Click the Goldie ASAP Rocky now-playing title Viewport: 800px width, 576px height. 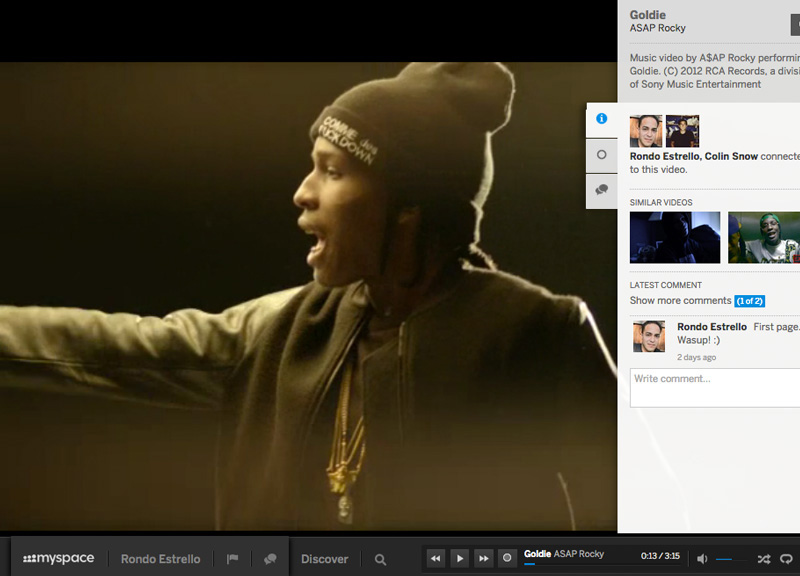tap(564, 554)
